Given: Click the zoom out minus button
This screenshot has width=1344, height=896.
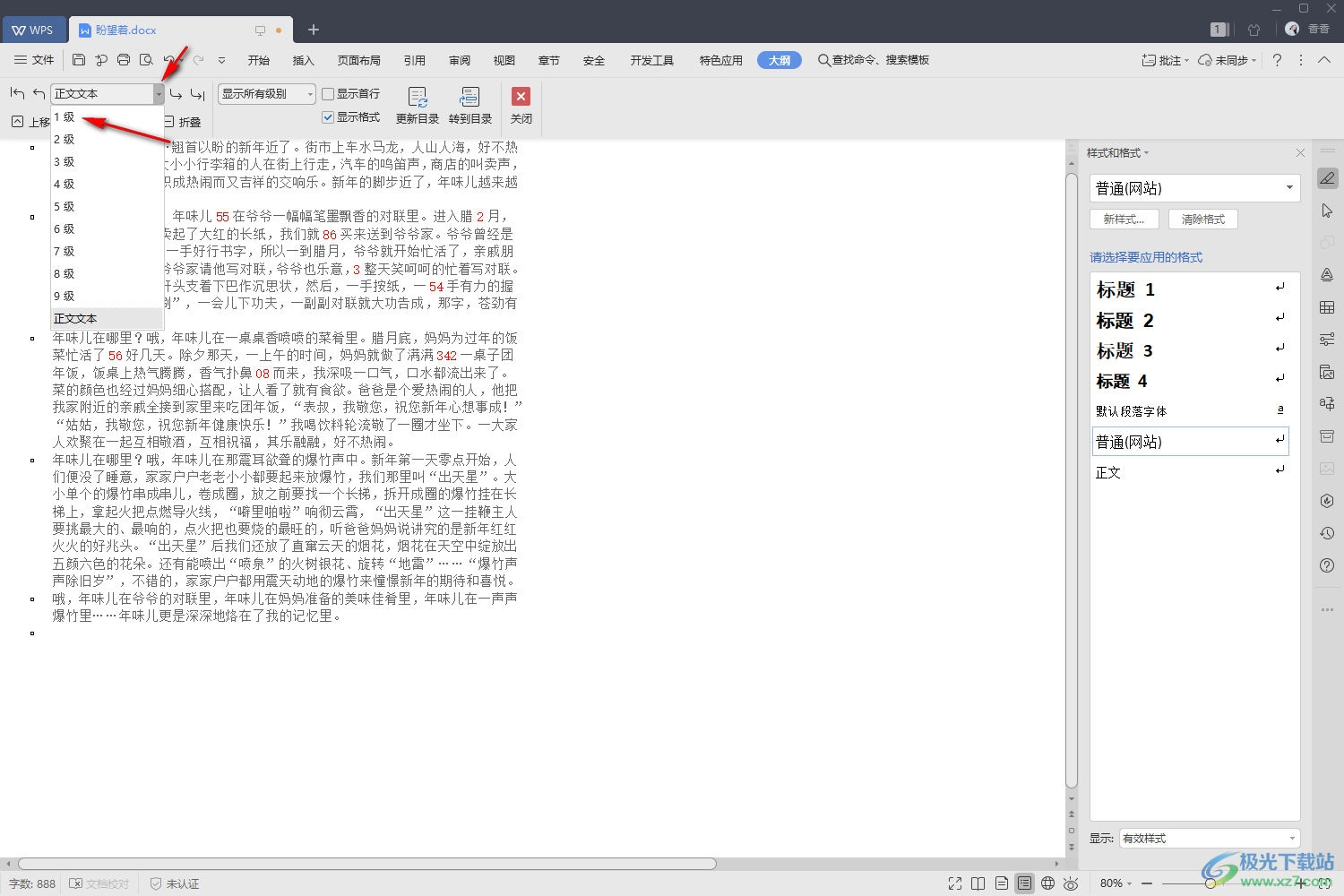Looking at the screenshot, I should (1146, 883).
